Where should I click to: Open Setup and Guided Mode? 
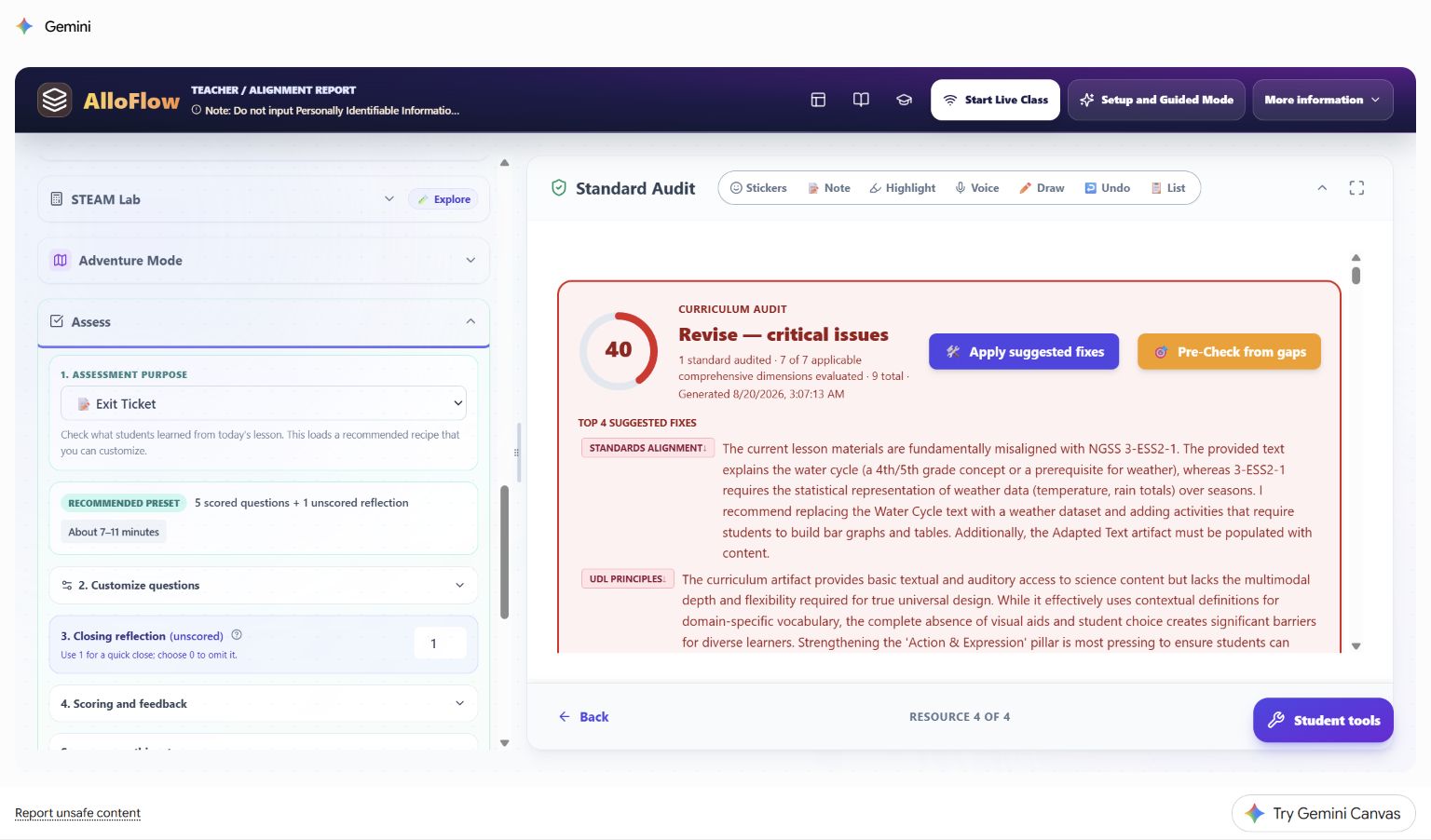[x=1156, y=100]
